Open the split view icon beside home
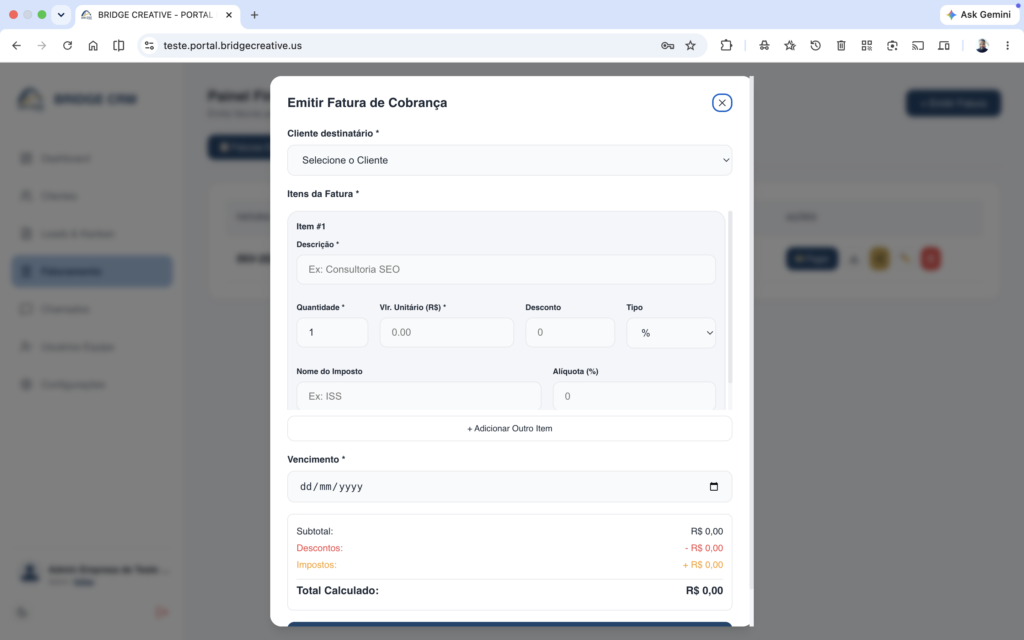Image resolution: width=1024 pixels, height=640 pixels. point(118,46)
